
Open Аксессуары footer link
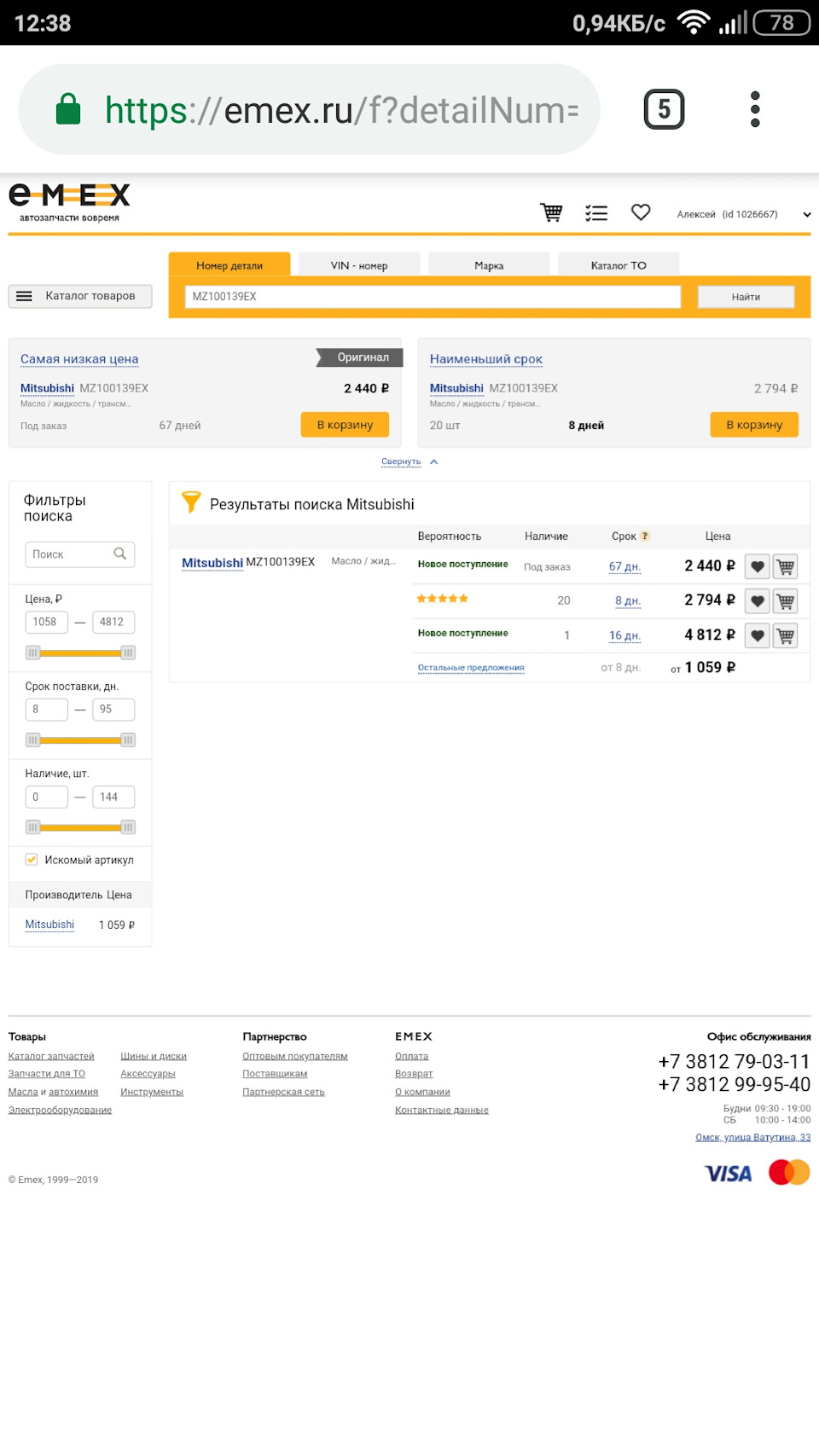[148, 1074]
